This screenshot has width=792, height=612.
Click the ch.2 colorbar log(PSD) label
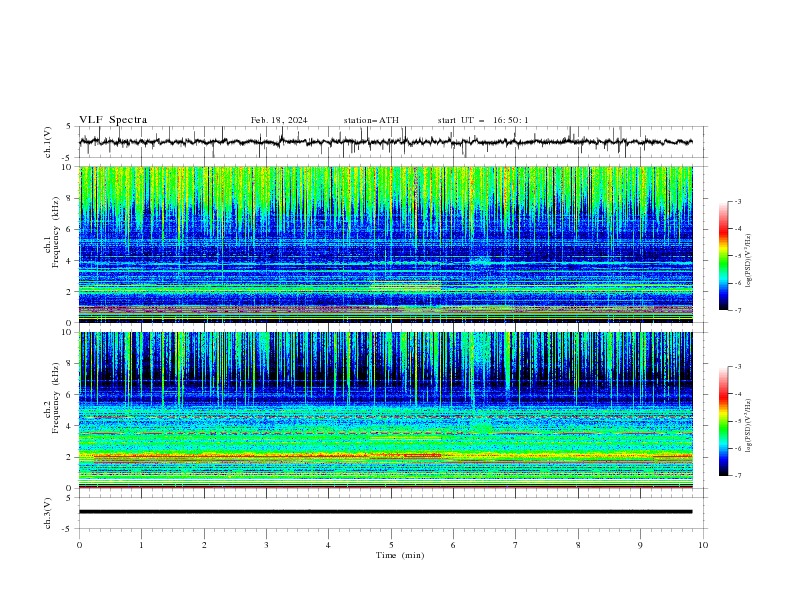tap(749, 425)
